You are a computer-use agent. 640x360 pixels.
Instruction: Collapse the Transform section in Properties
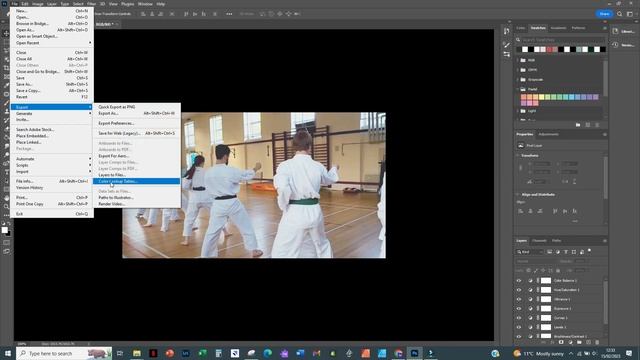tap(518, 156)
